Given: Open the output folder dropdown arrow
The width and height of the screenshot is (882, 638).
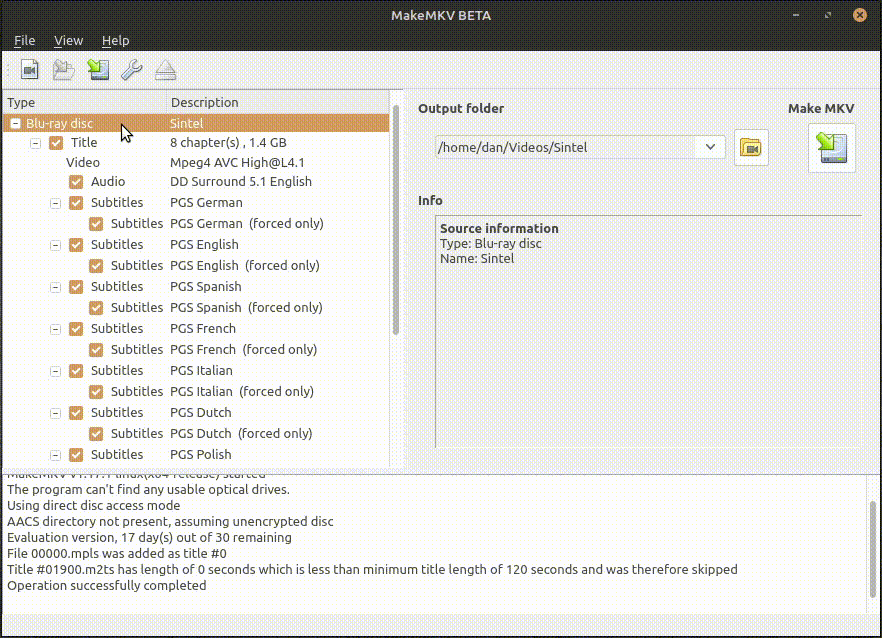Looking at the screenshot, I should pos(710,147).
